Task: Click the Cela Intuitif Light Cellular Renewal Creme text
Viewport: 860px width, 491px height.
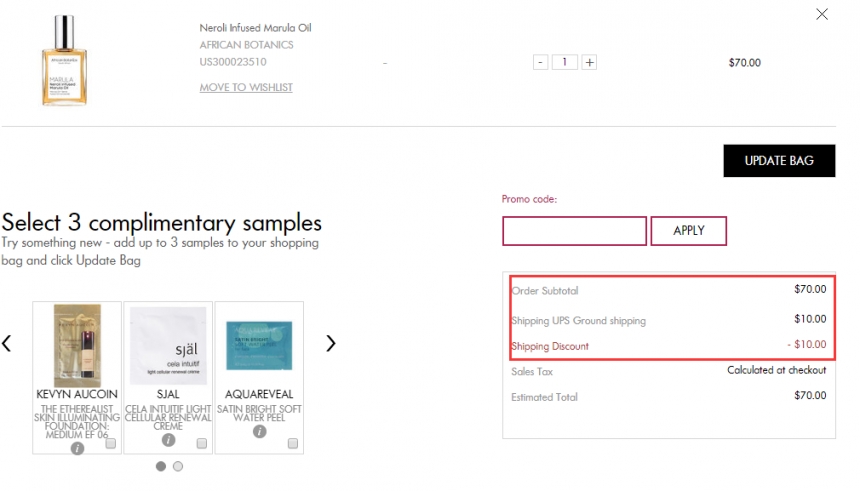Action: 168,417
